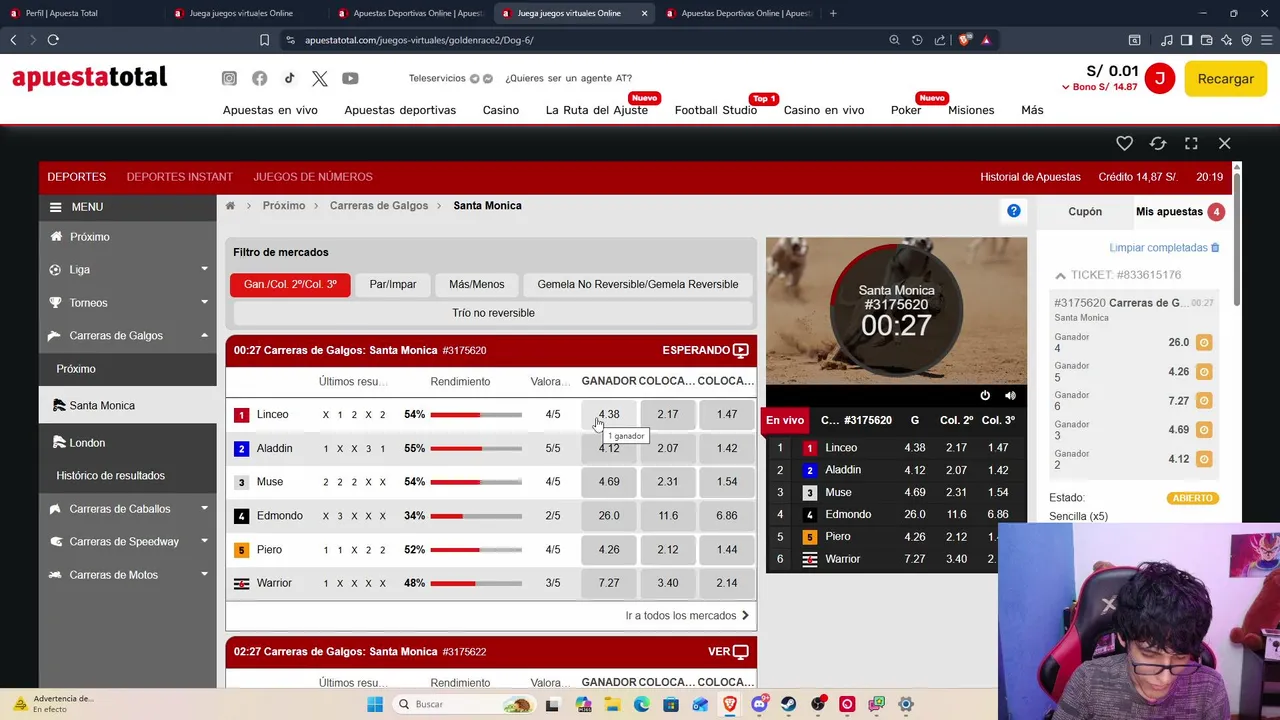Viewport: 1280px width, 720px height.
Task: Click Linceo's performance bar
Action: pos(476,415)
